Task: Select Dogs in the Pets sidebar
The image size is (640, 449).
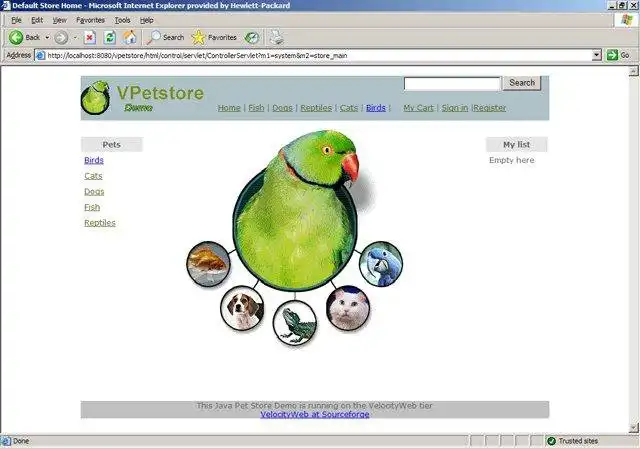Action: tap(94, 191)
